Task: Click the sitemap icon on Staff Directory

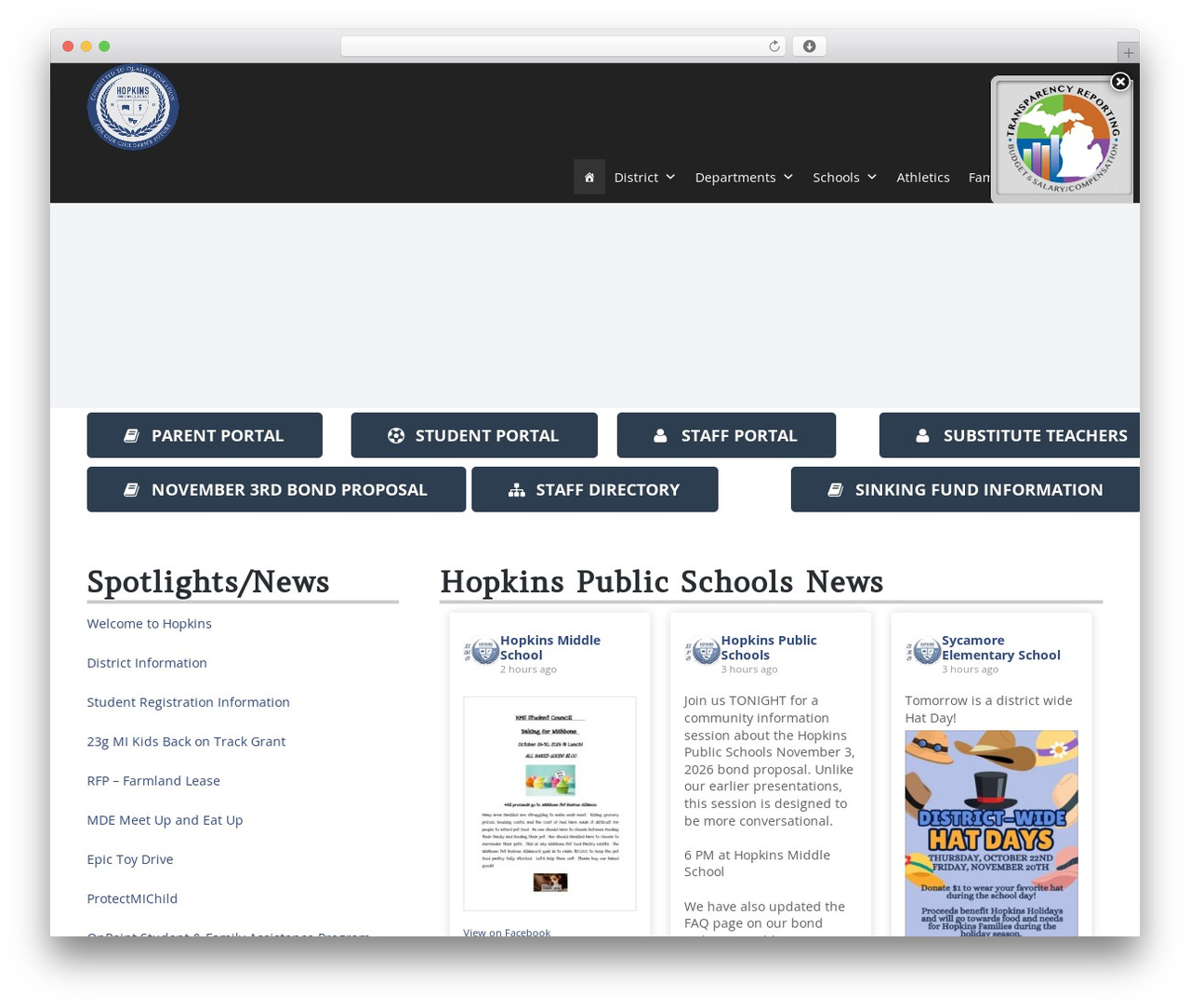Action: tap(517, 489)
